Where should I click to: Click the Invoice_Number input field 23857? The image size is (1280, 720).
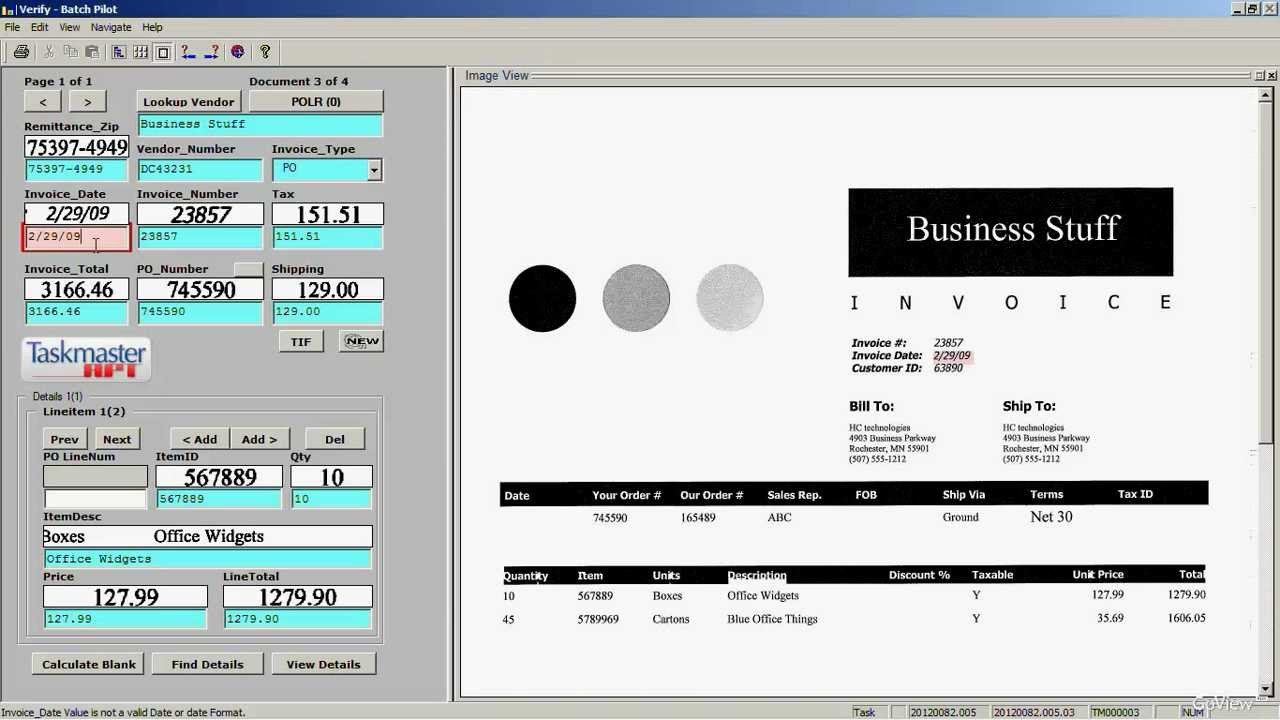pos(200,237)
